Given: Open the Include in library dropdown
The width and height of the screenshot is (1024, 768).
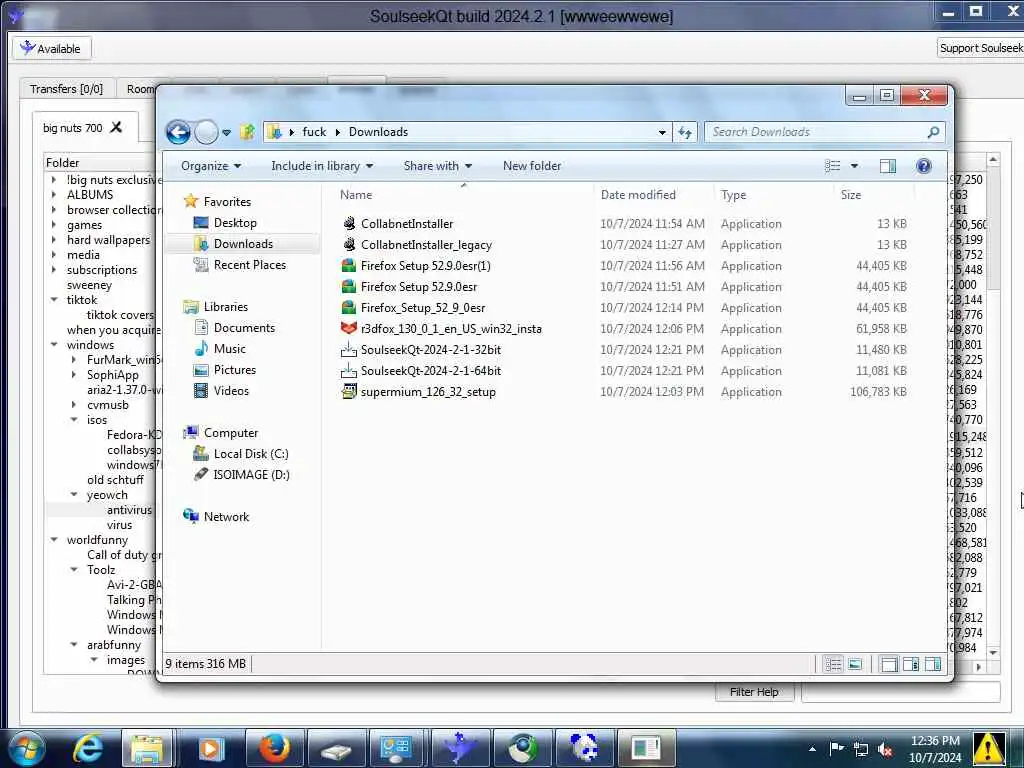Looking at the screenshot, I should pyautogui.click(x=322, y=166).
